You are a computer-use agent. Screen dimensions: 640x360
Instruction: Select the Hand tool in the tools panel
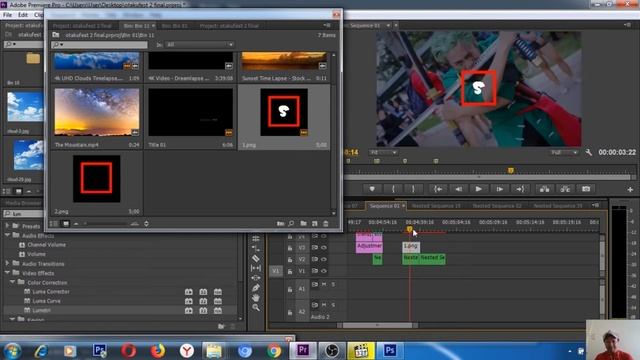point(256,298)
